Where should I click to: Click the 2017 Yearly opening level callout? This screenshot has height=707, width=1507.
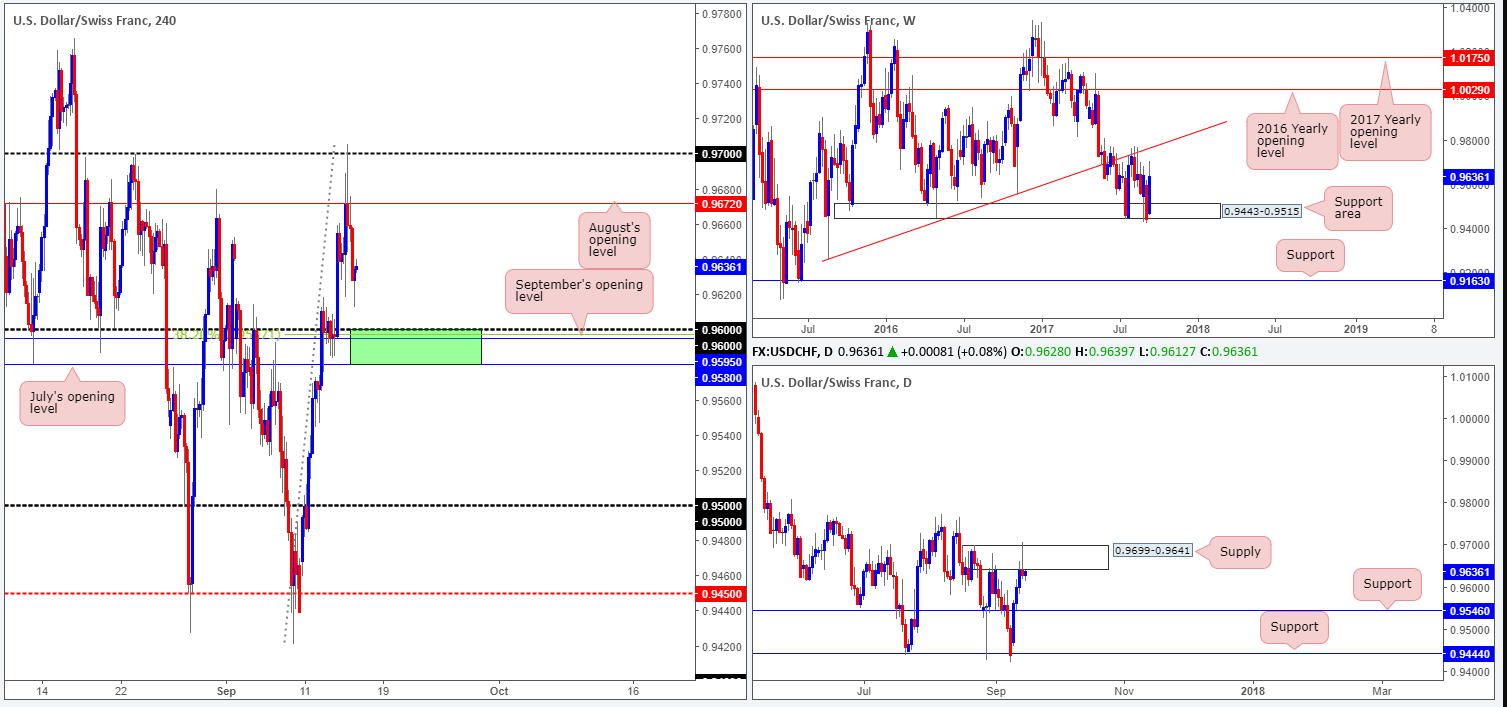pyautogui.click(x=1387, y=133)
